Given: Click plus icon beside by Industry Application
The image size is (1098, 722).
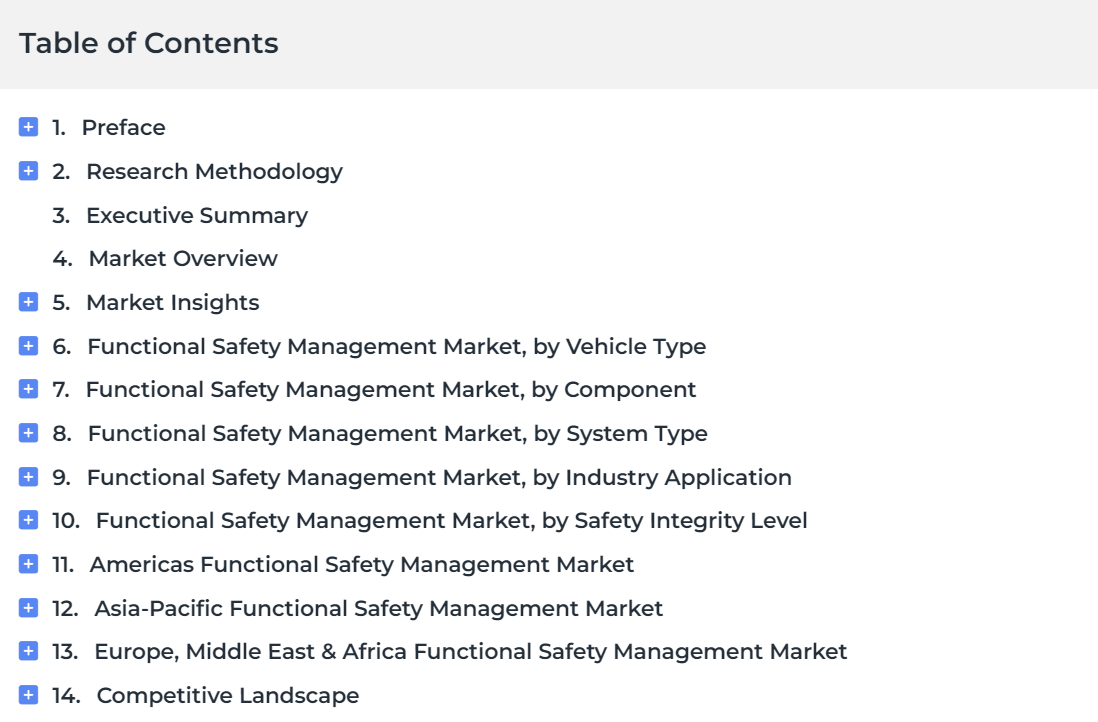Looking at the screenshot, I should (x=28, y=477).
